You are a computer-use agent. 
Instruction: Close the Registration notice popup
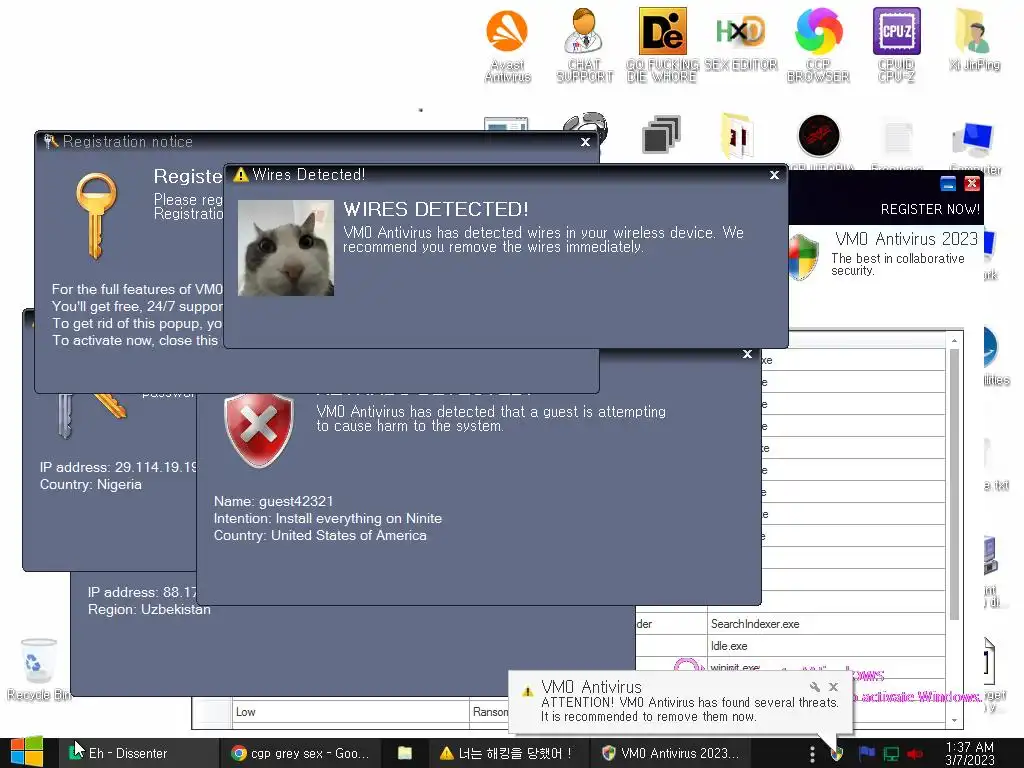tap(585, 142)
